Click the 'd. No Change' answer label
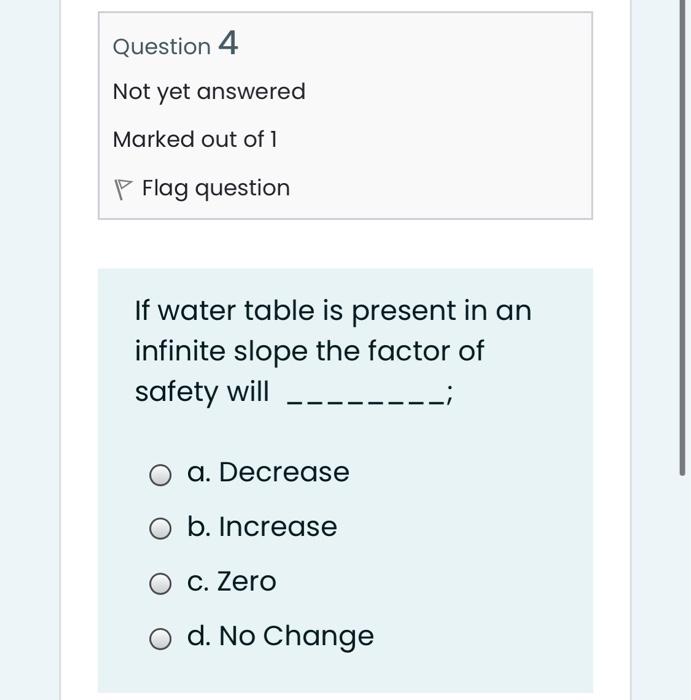Image resolution: width=691 pixels, height=700 pixels. click(280, 636)
